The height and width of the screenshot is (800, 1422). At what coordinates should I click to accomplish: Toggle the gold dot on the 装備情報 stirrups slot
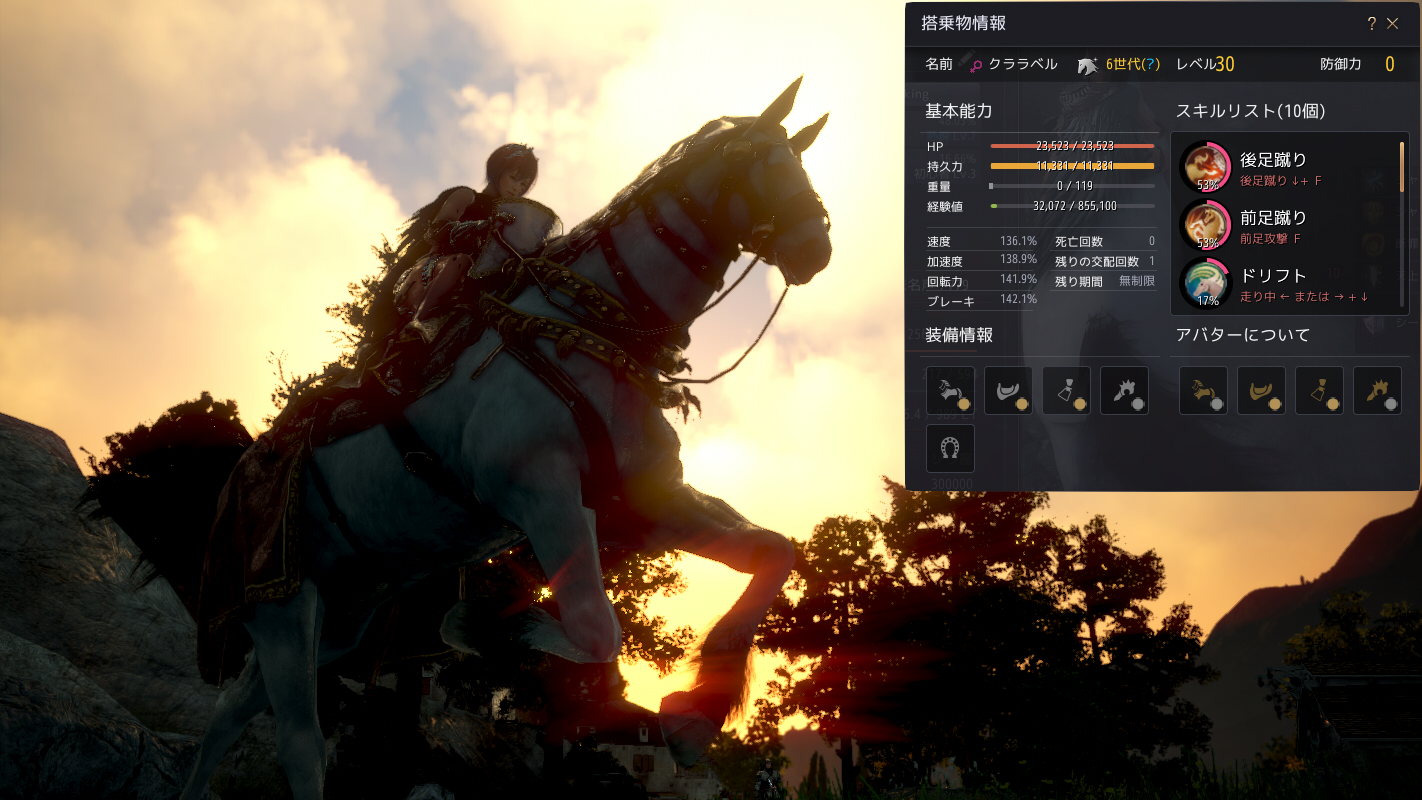pos(1081,405)
